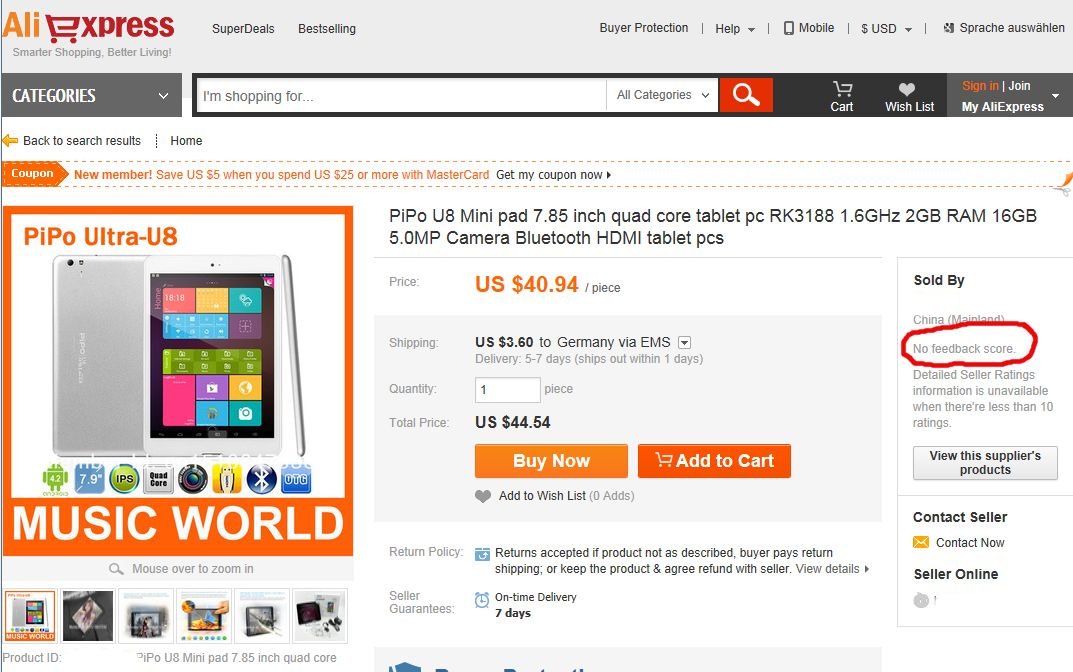Image resolution: width=1073 pixels, height=672 pixels.
Task: Click Contact Now link
Action: click(970, 543)
